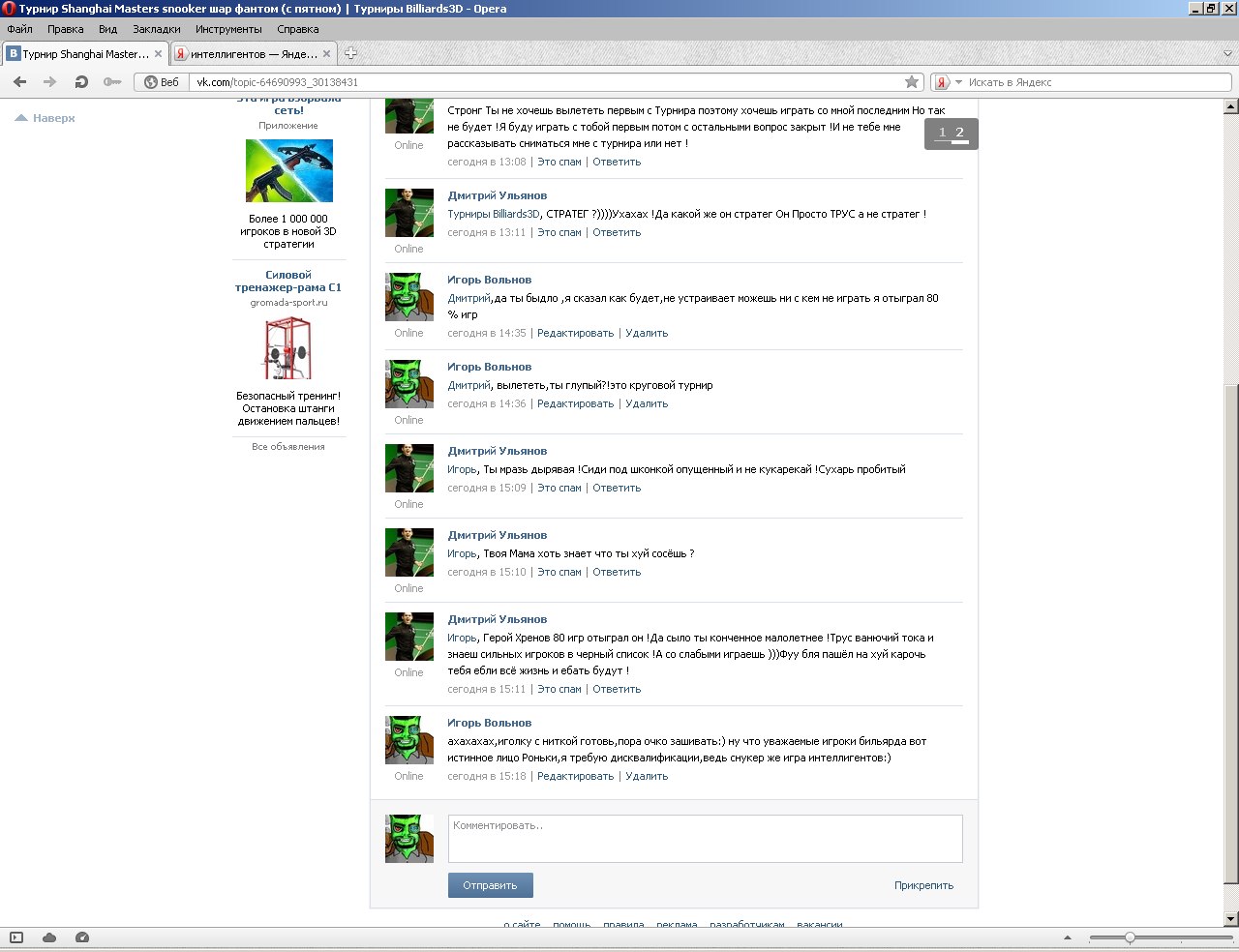Toggle Opera panels icon in status bar
The width and height of the screenshot is (1239, 952).
[16, 937]
